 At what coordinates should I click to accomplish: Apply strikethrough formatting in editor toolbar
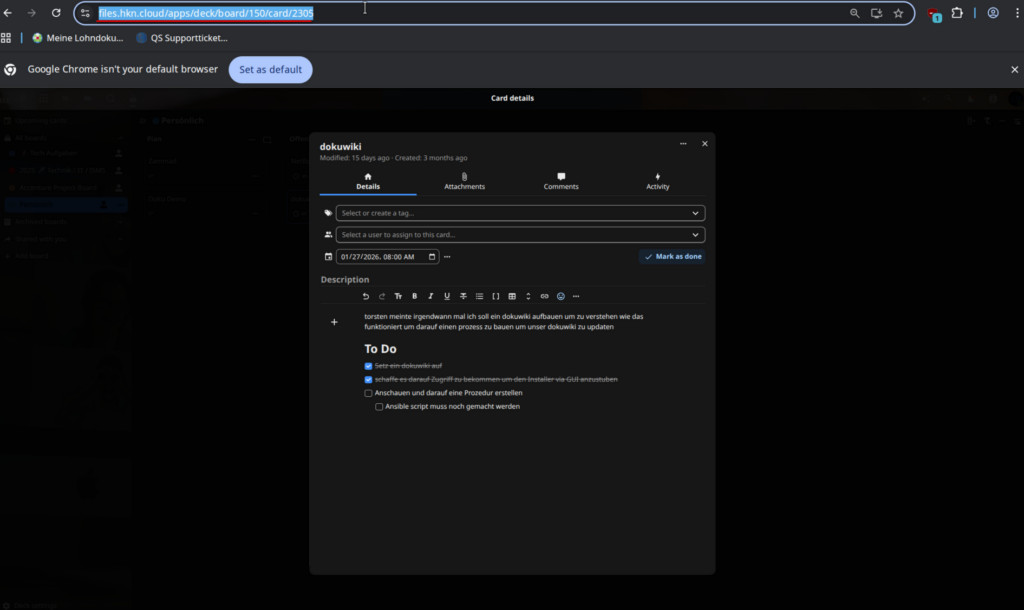[x=463, y=296]
